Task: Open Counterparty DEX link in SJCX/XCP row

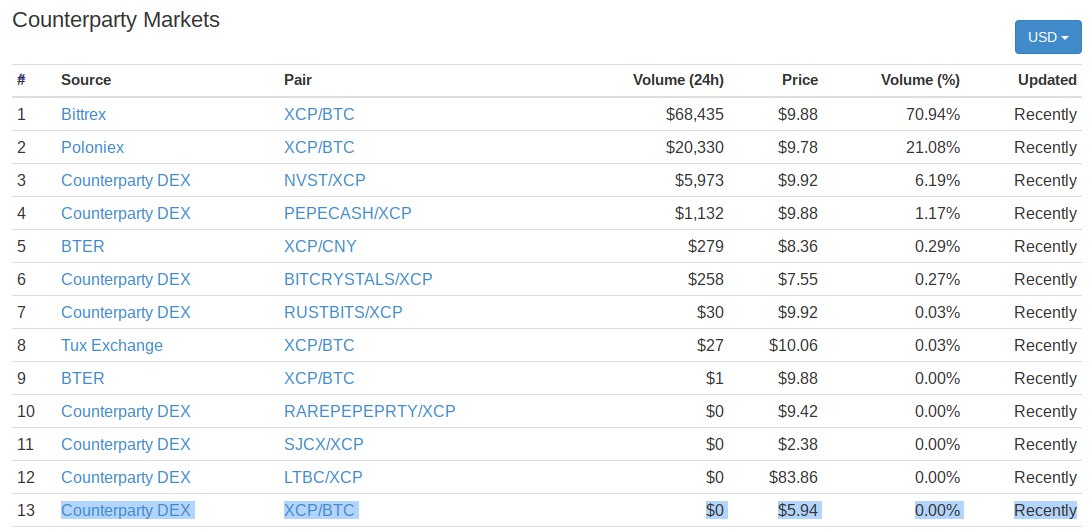Action: pos(126,444)
